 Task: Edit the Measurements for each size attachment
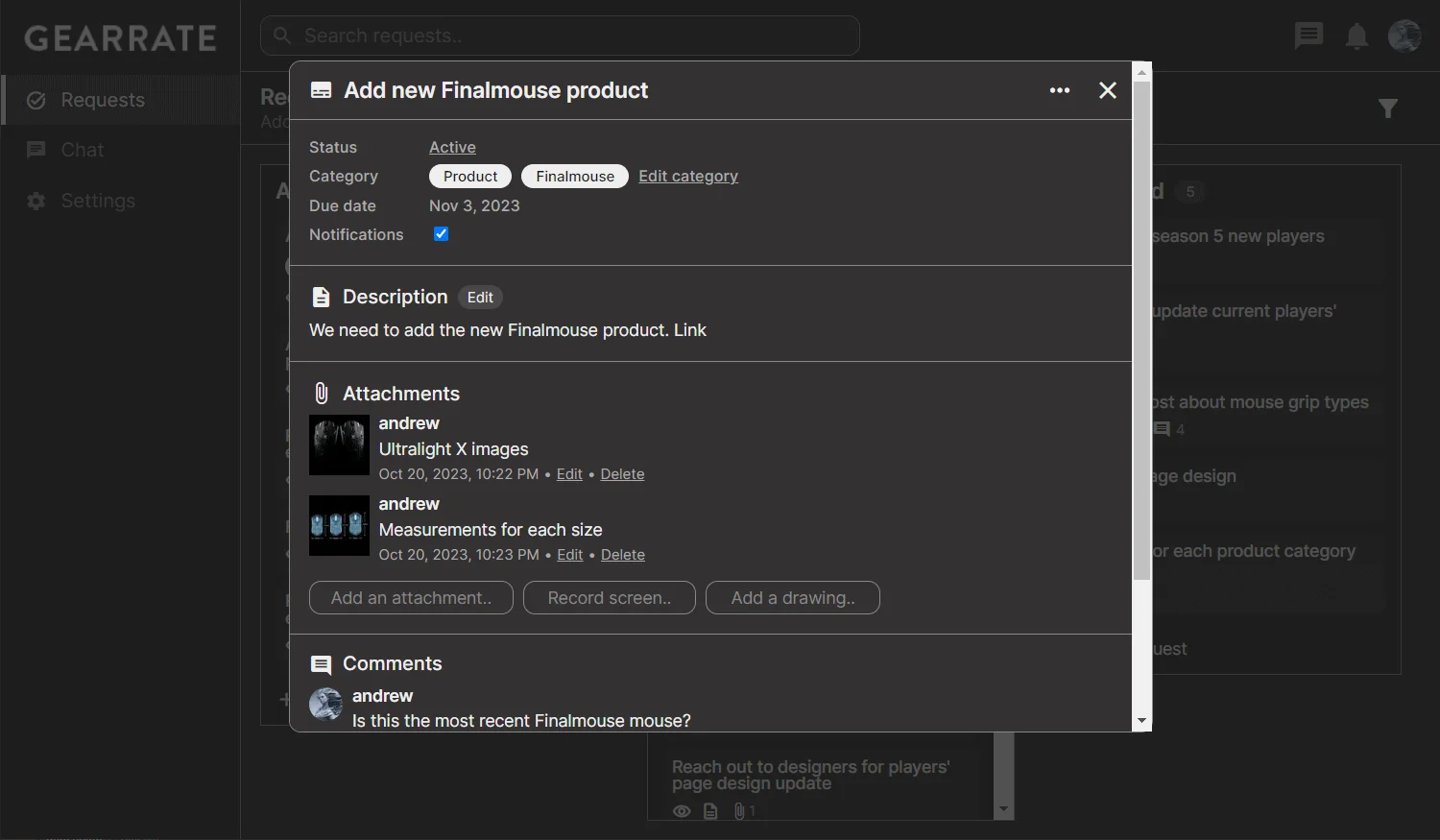coord(570,555)
